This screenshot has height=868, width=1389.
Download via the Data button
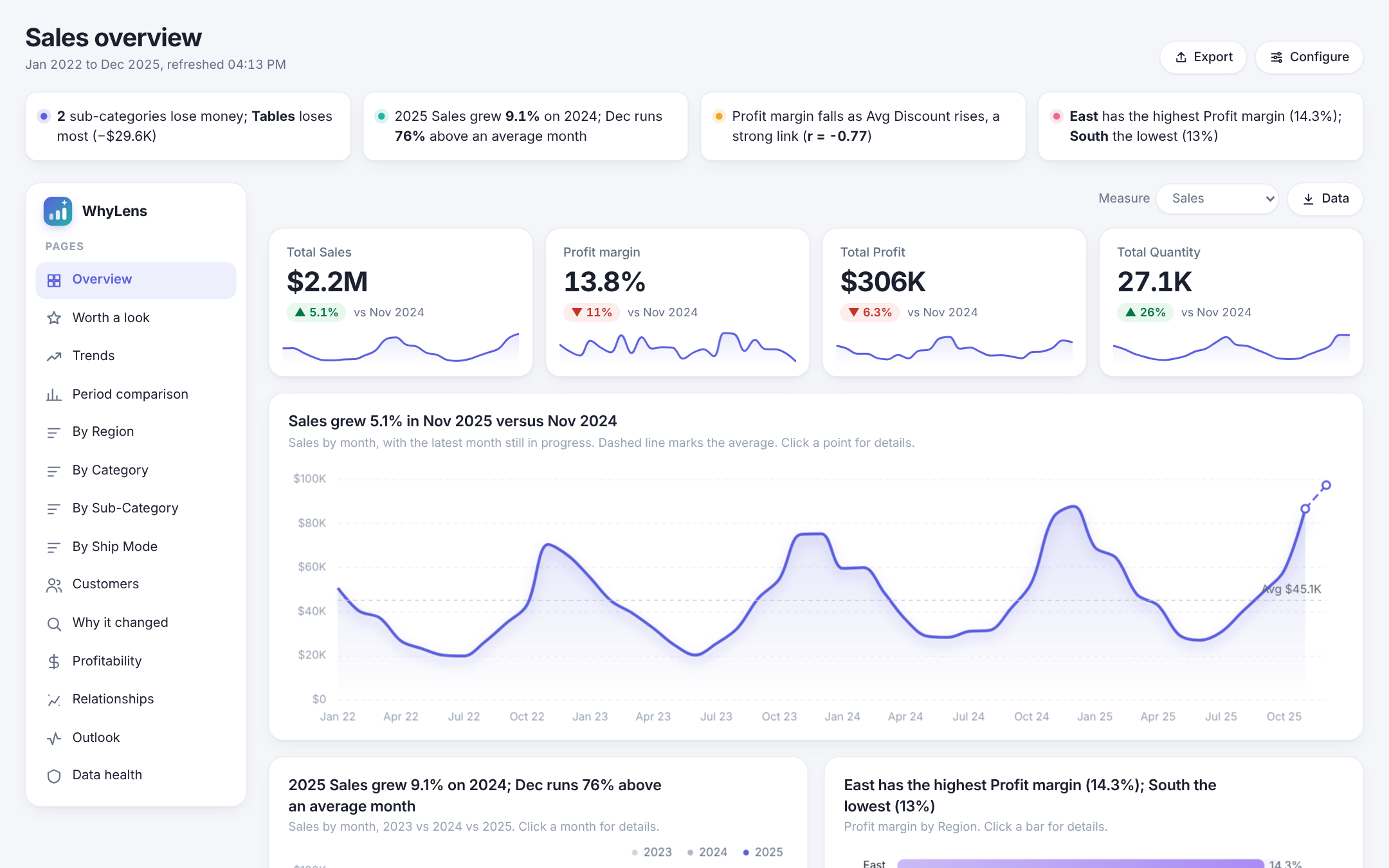[1325, 199]
